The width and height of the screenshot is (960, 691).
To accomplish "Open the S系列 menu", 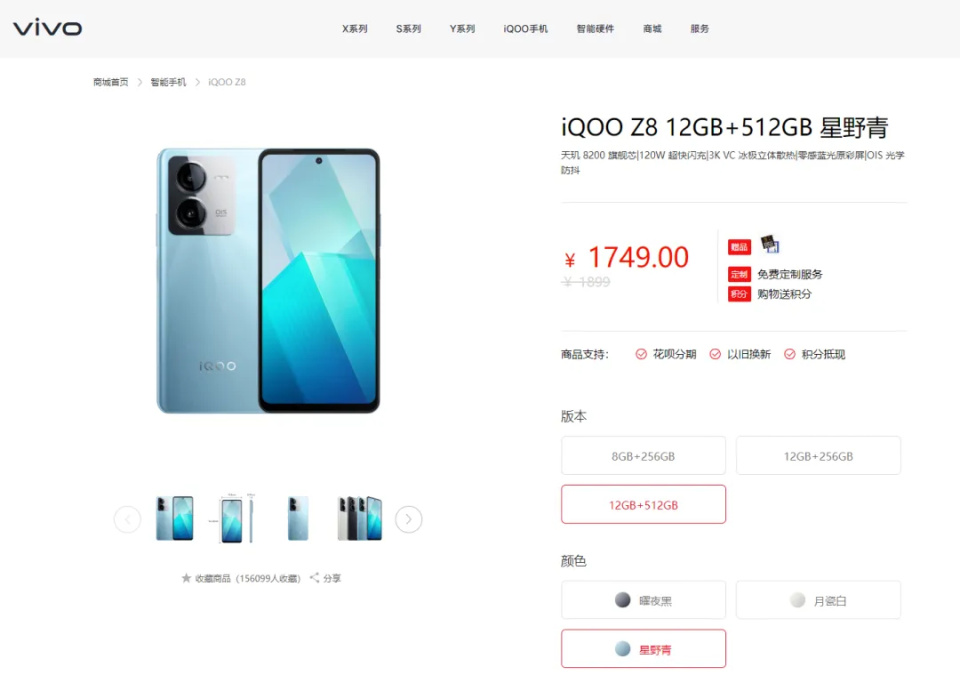I will 408,29.
